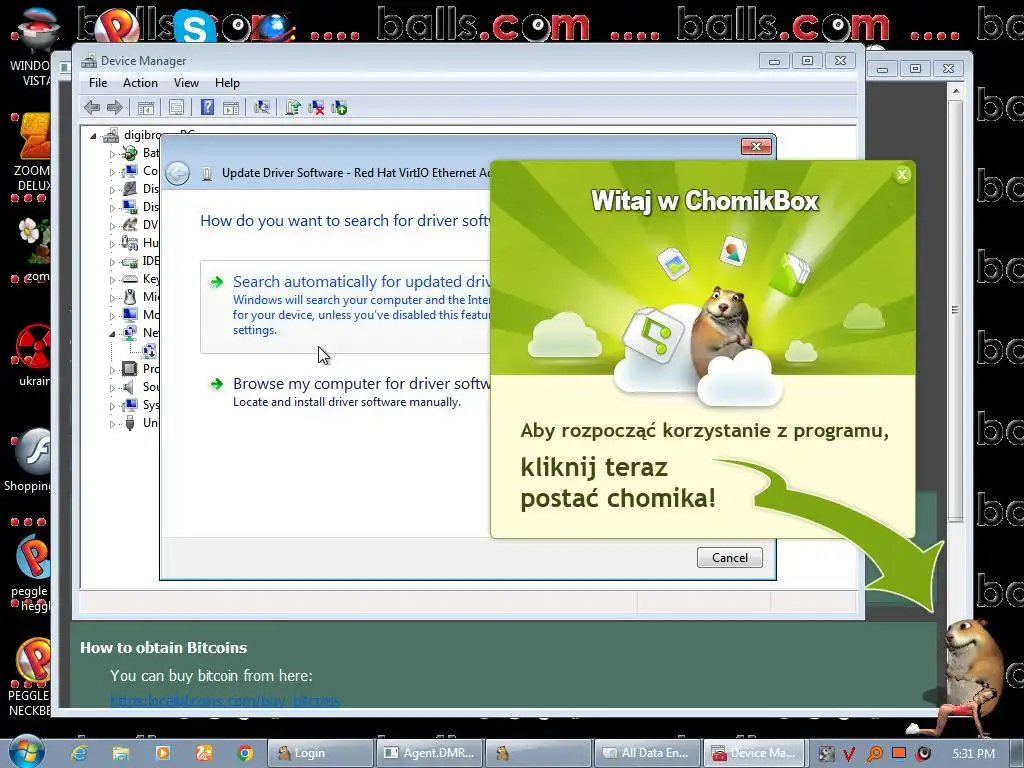Click the 5:31 PM system clock
The image size is (1024, 768).
[x=974, y=754]
